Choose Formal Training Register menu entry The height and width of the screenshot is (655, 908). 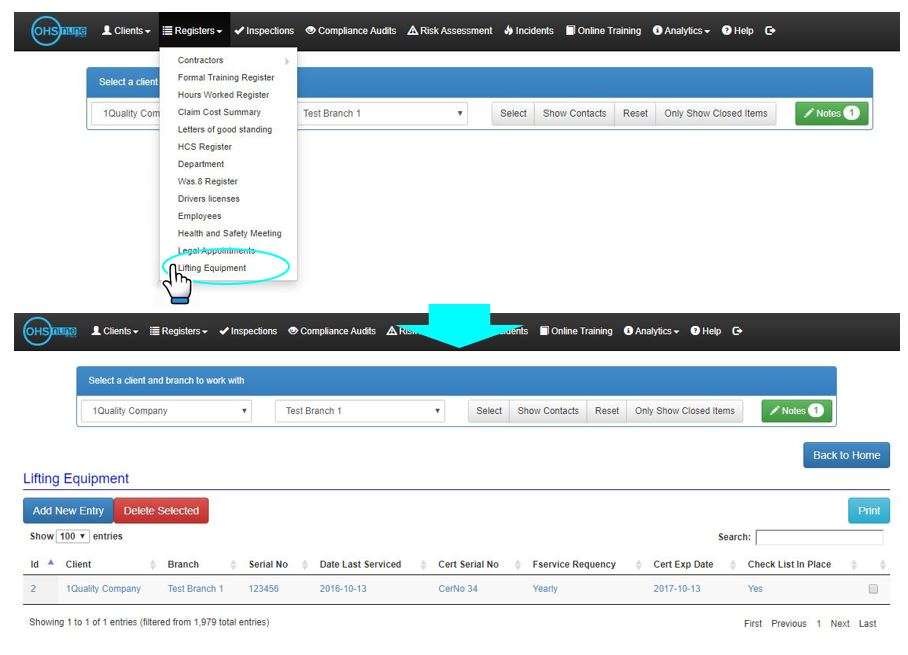click(x=224, y=77)
